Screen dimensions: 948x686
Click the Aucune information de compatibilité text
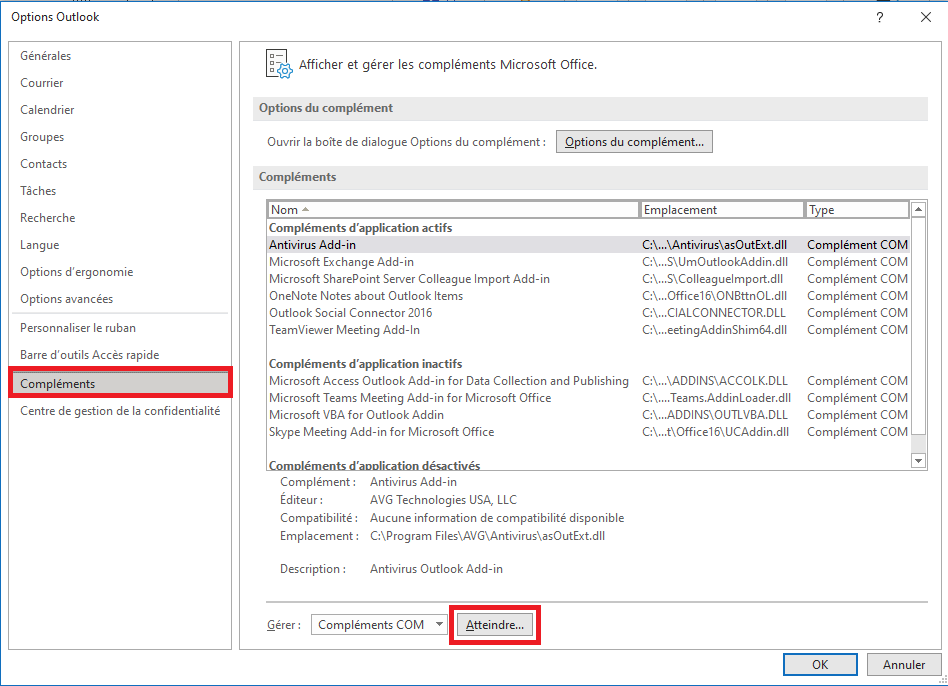[497, 518]
